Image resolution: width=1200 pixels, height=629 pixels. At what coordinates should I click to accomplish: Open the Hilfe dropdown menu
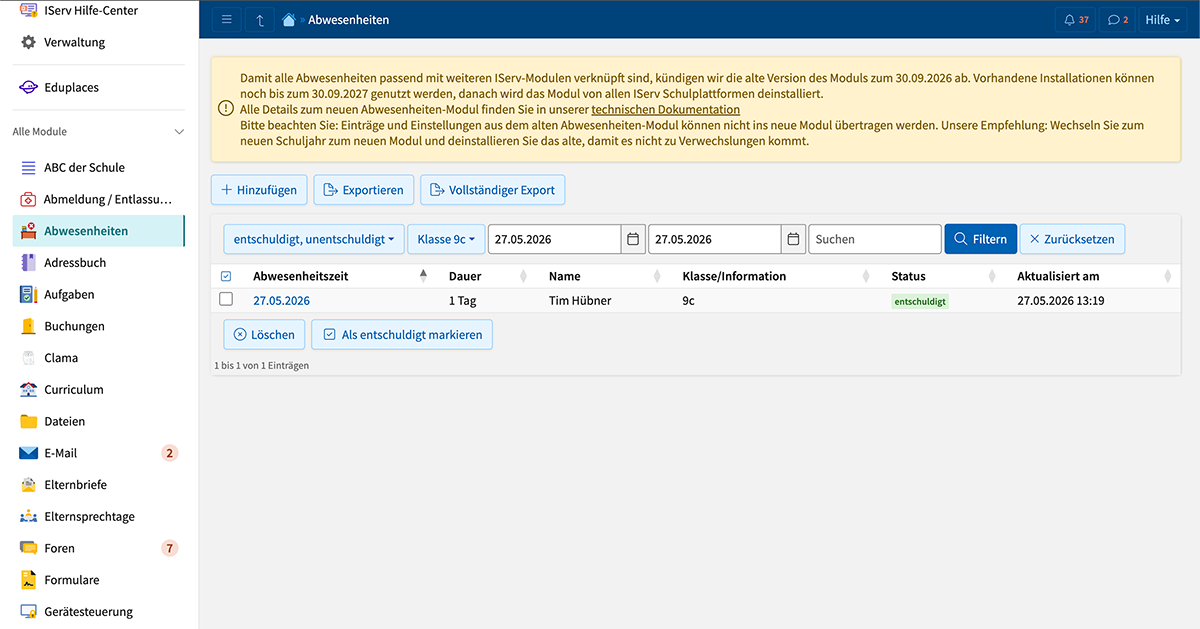point(1163,20)
